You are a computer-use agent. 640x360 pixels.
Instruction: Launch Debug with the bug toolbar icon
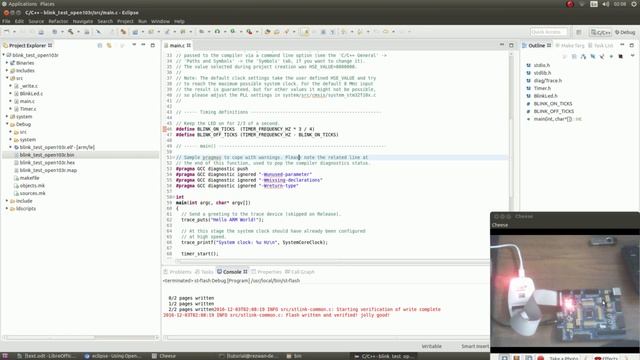click(x=217, y=31)
